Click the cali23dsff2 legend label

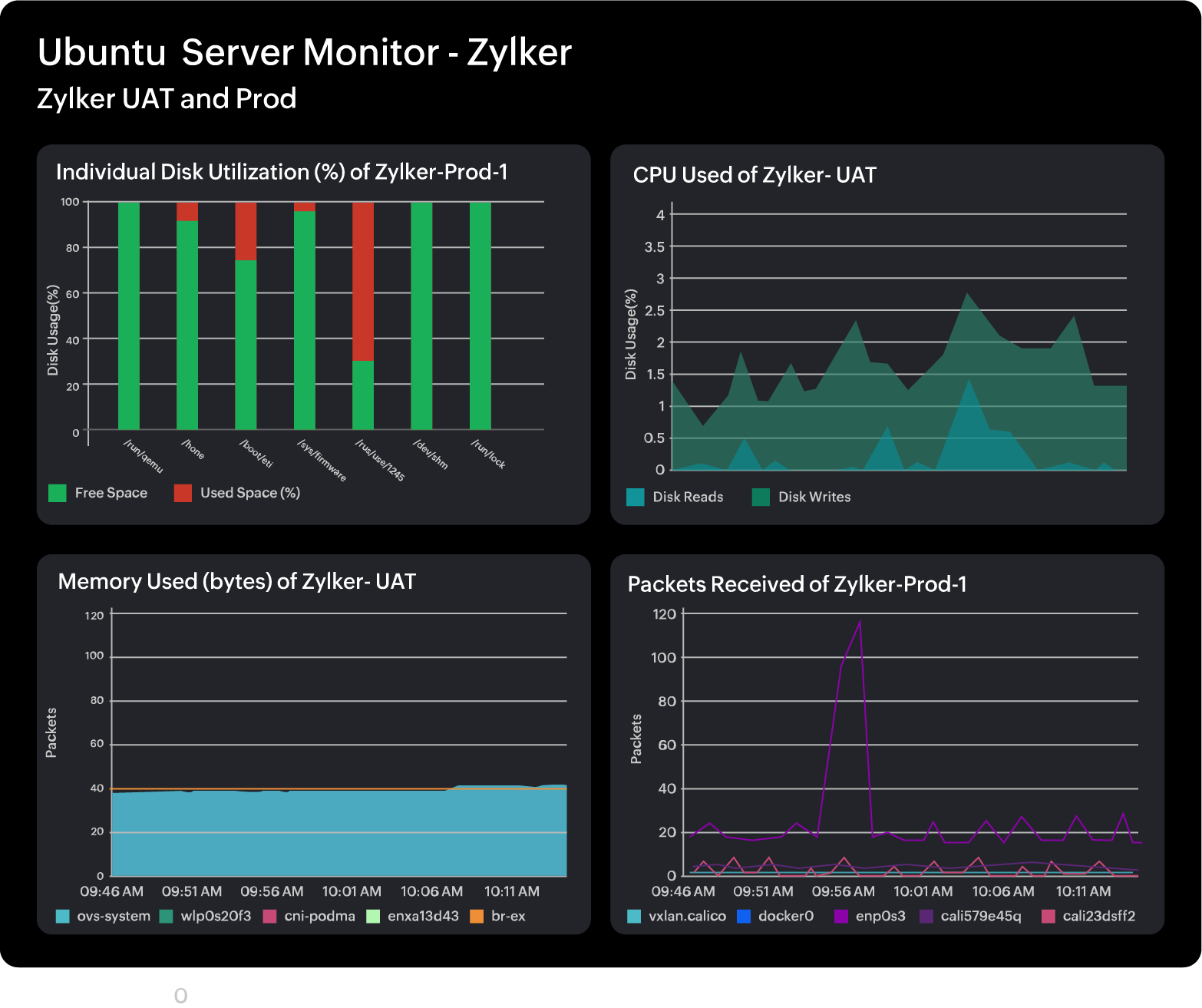click(1099, 916)
